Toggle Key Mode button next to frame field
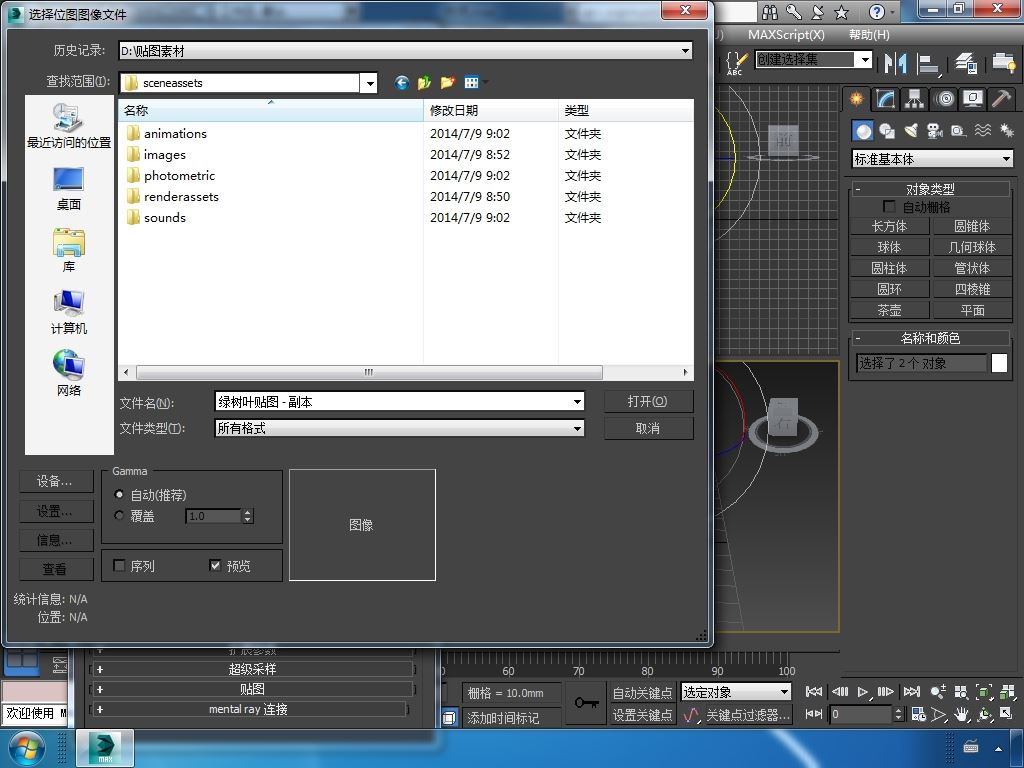This screenshot has height=768, width=1024. pyautogui.click(x=814, y=714)
